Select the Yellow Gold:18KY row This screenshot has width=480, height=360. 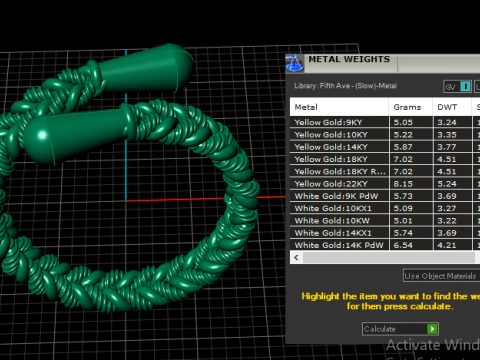[385, 159]
